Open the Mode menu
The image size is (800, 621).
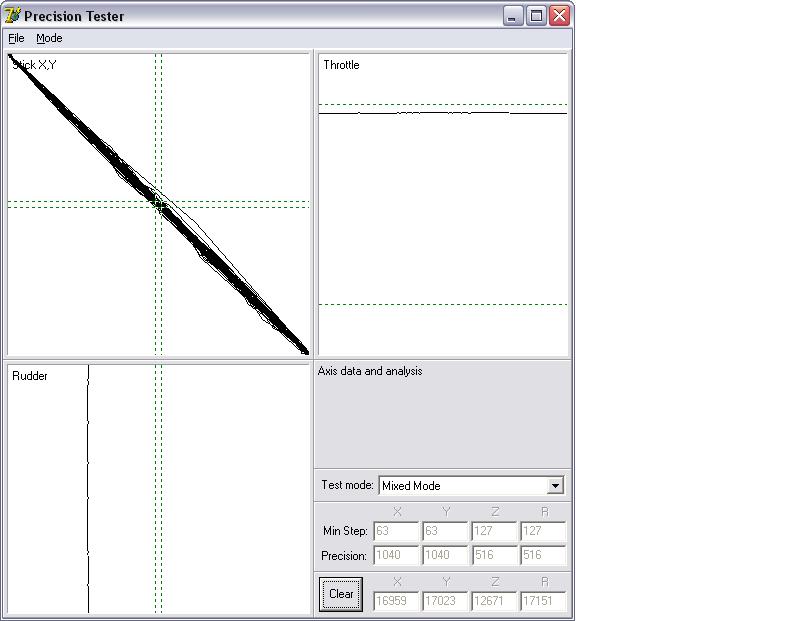click(x=49, y=38)
